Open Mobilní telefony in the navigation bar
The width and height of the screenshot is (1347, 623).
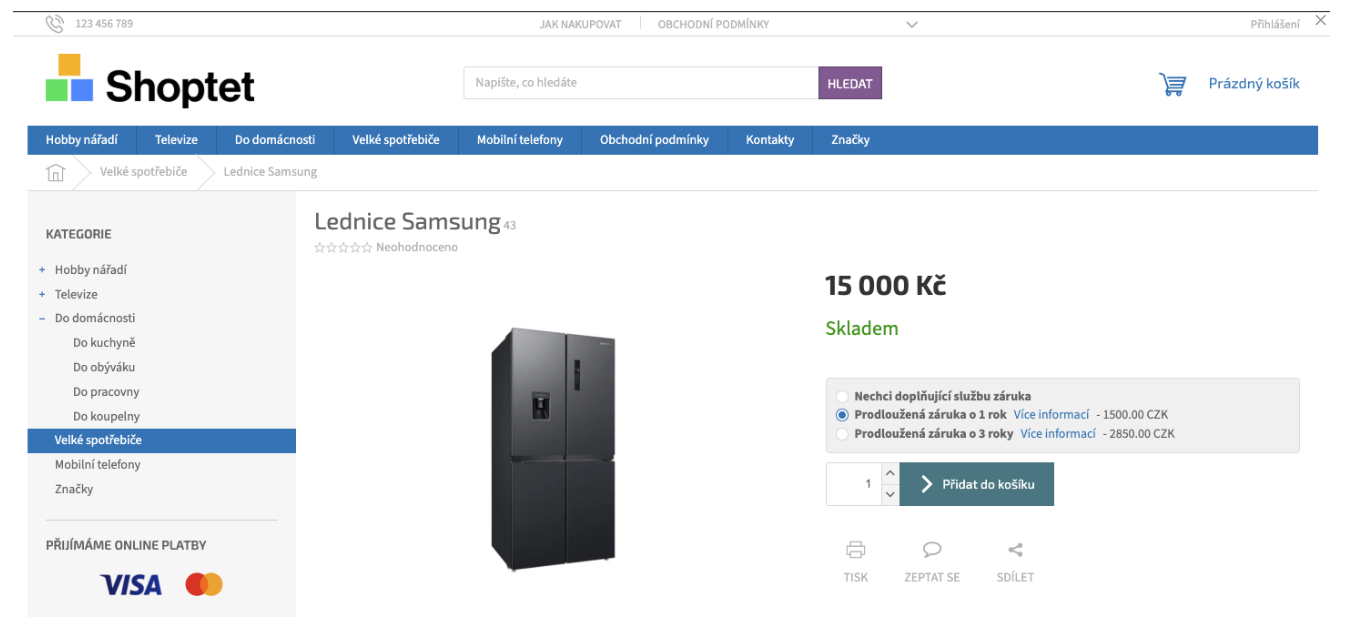pyautogui.click(x=519, y=140)
